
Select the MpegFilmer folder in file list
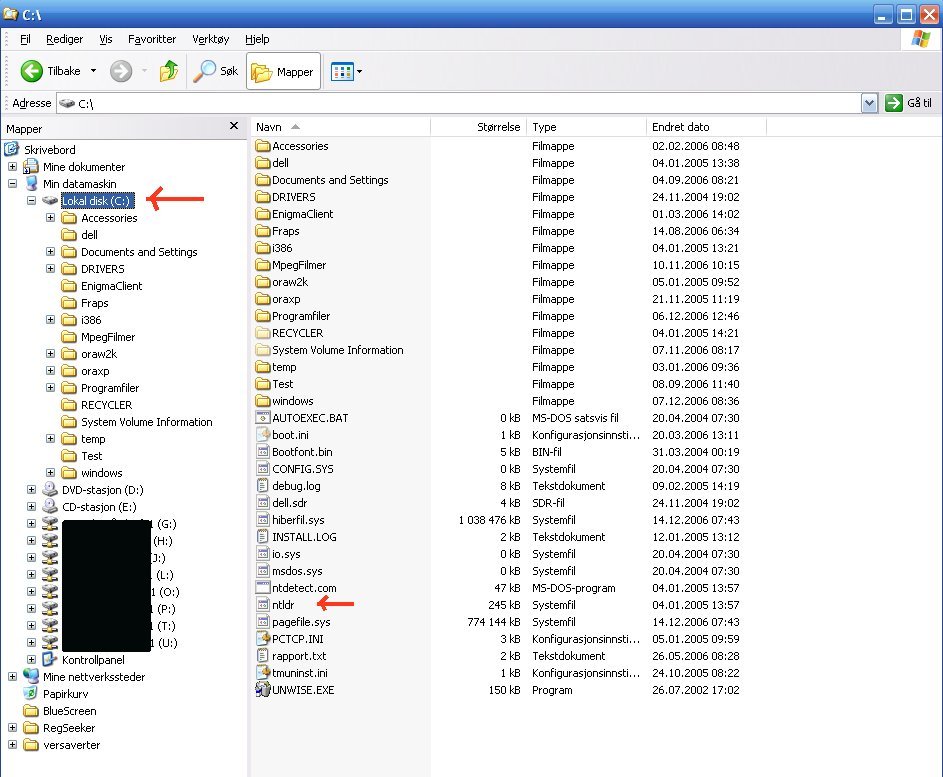coord(291,265)
